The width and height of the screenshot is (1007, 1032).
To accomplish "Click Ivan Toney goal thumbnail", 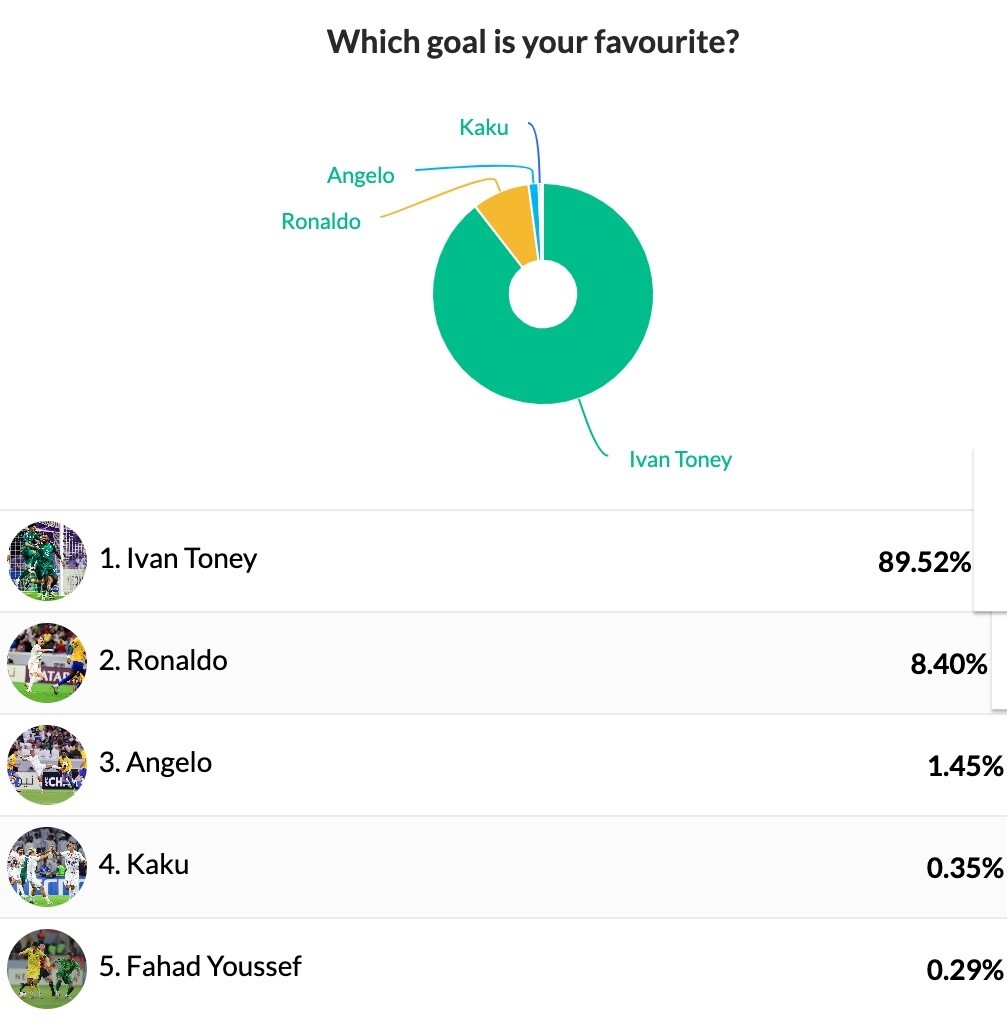I will [47, 561].
